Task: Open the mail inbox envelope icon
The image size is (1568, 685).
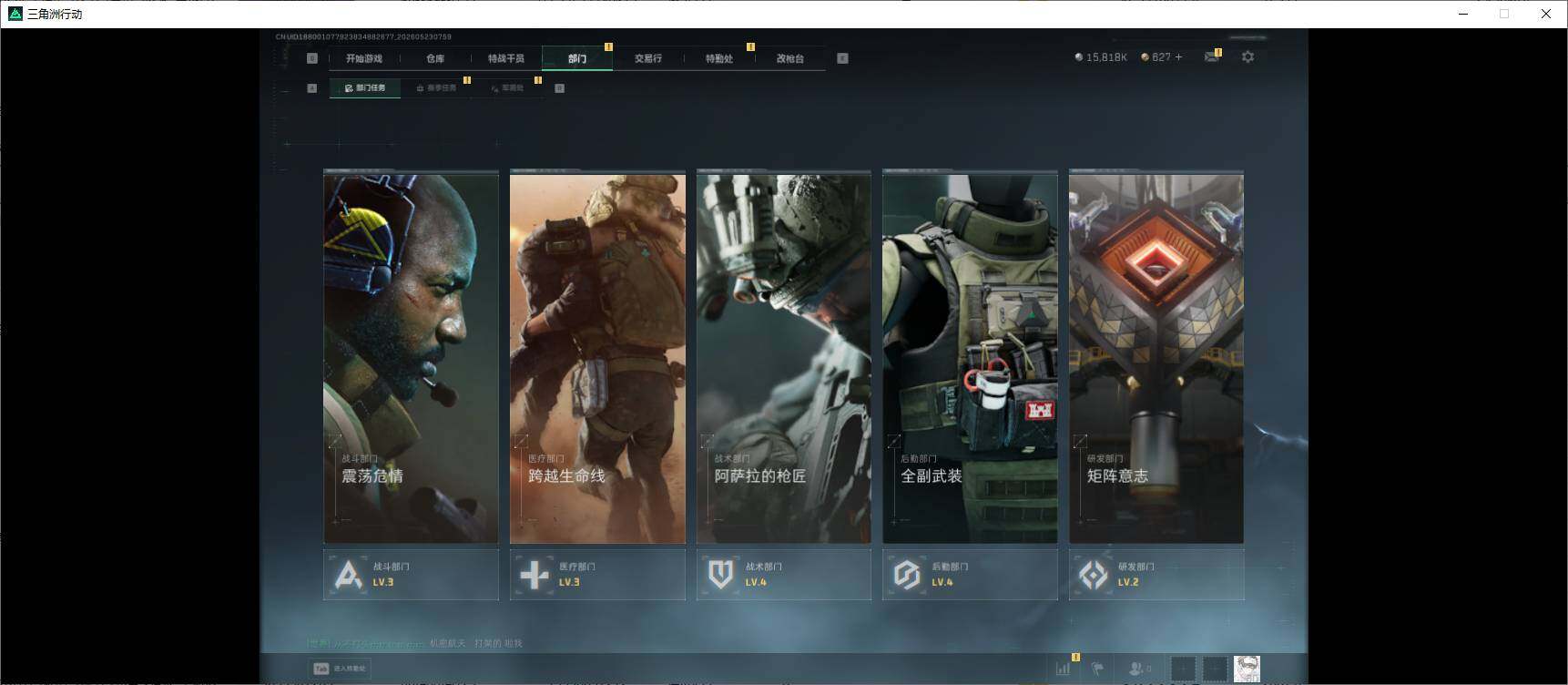Action: 1211,56
